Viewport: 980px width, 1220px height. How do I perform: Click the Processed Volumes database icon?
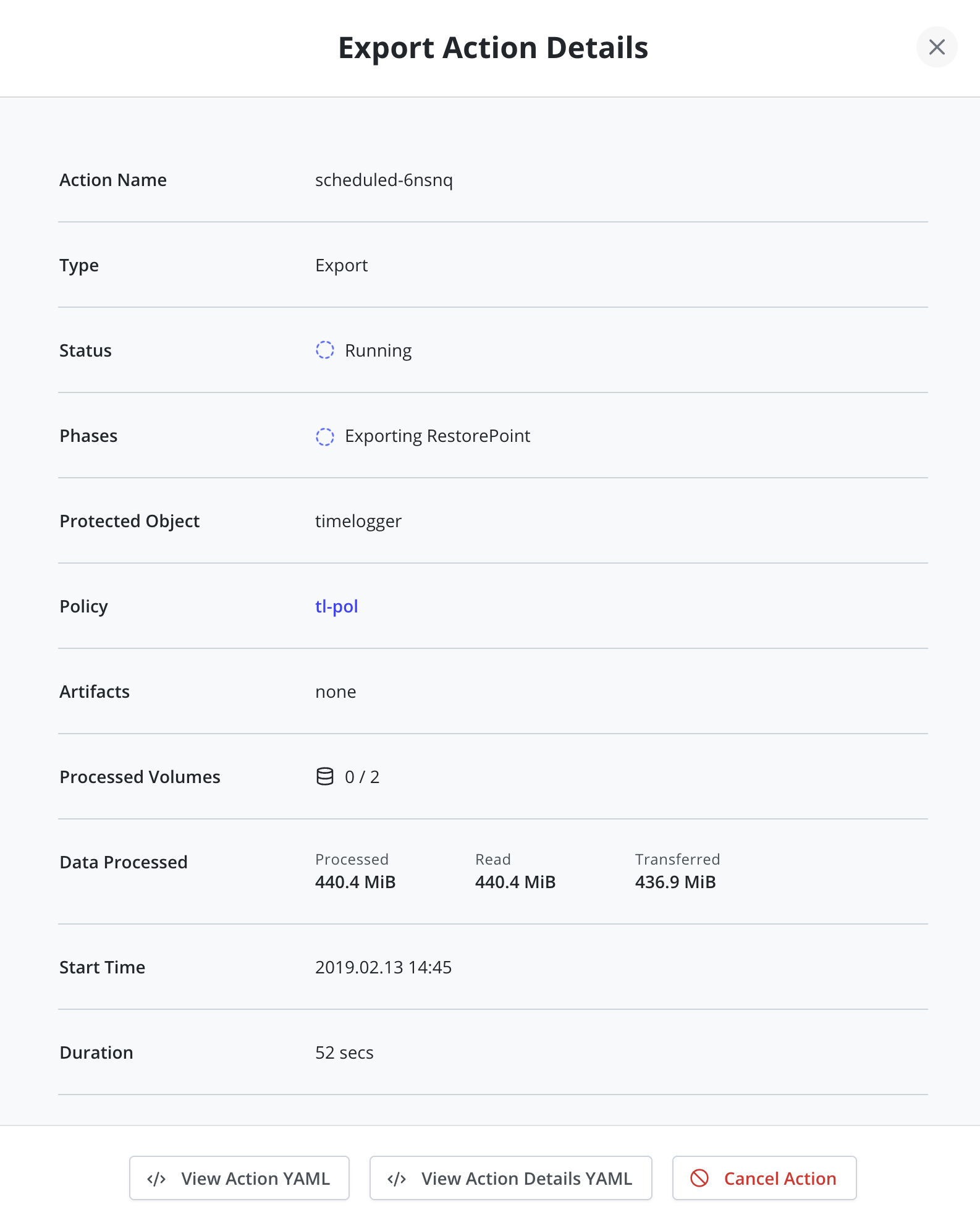[x=325, y=777]
